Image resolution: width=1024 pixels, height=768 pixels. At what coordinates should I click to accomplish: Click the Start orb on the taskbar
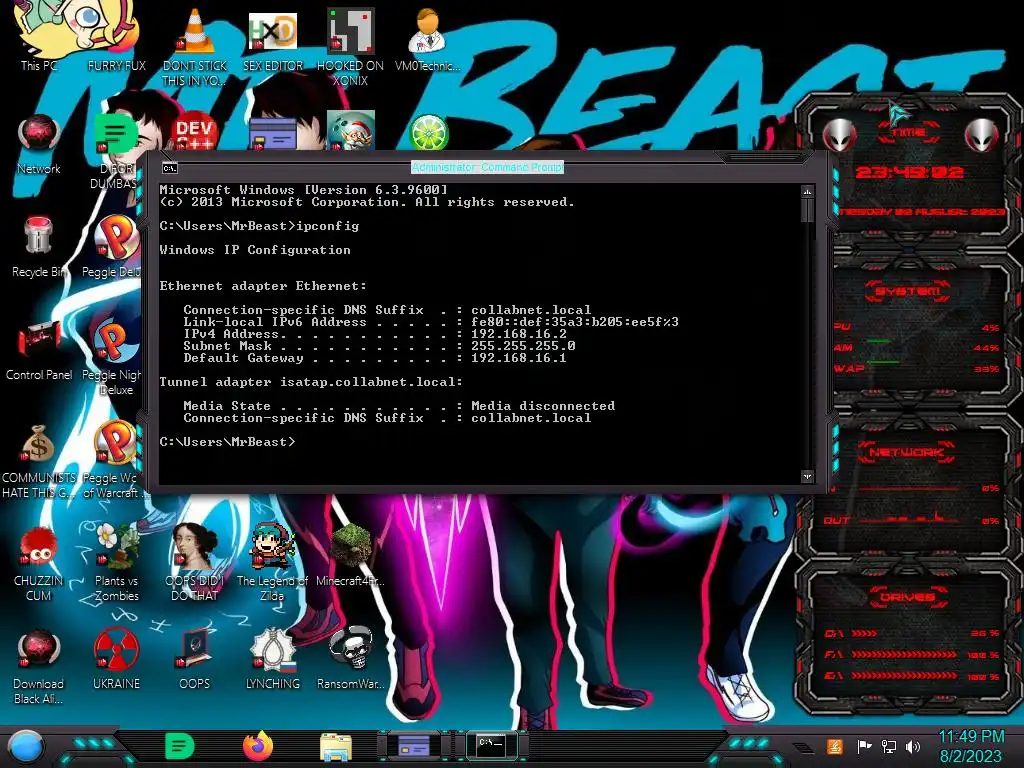(26, 747)
